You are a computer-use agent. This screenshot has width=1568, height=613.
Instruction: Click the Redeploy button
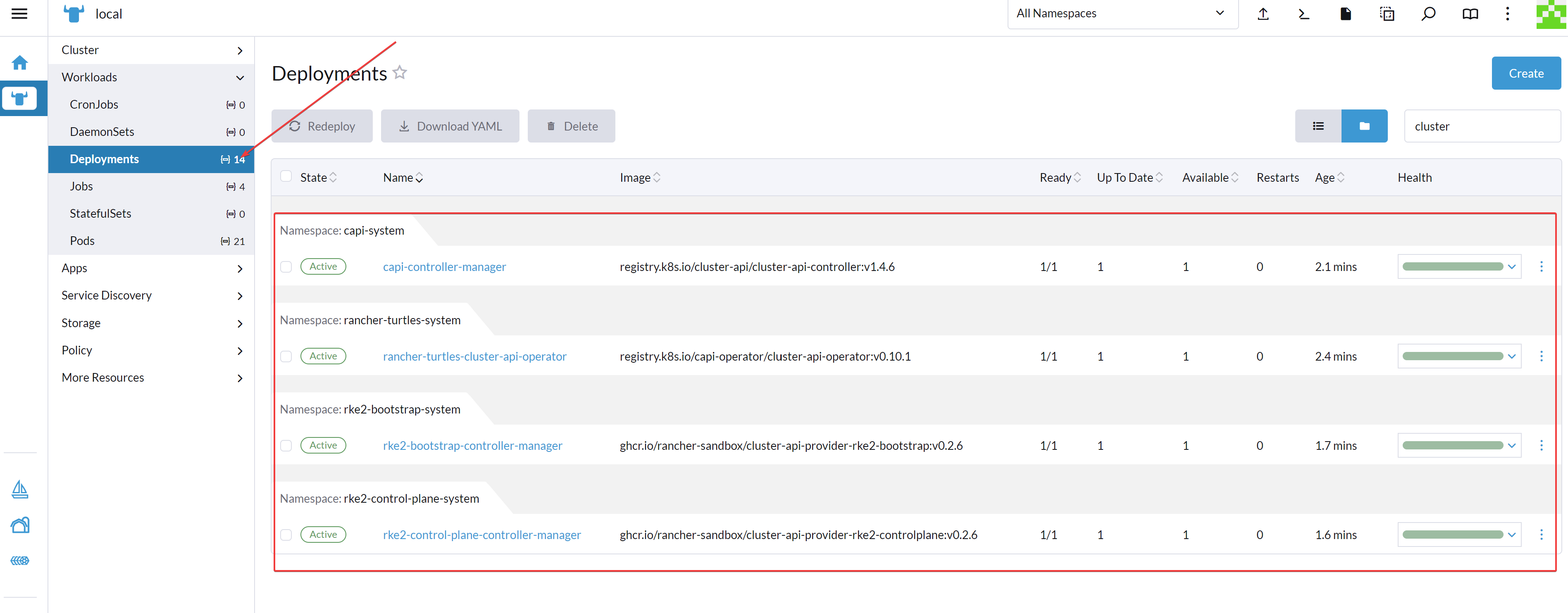pos(322,126)
